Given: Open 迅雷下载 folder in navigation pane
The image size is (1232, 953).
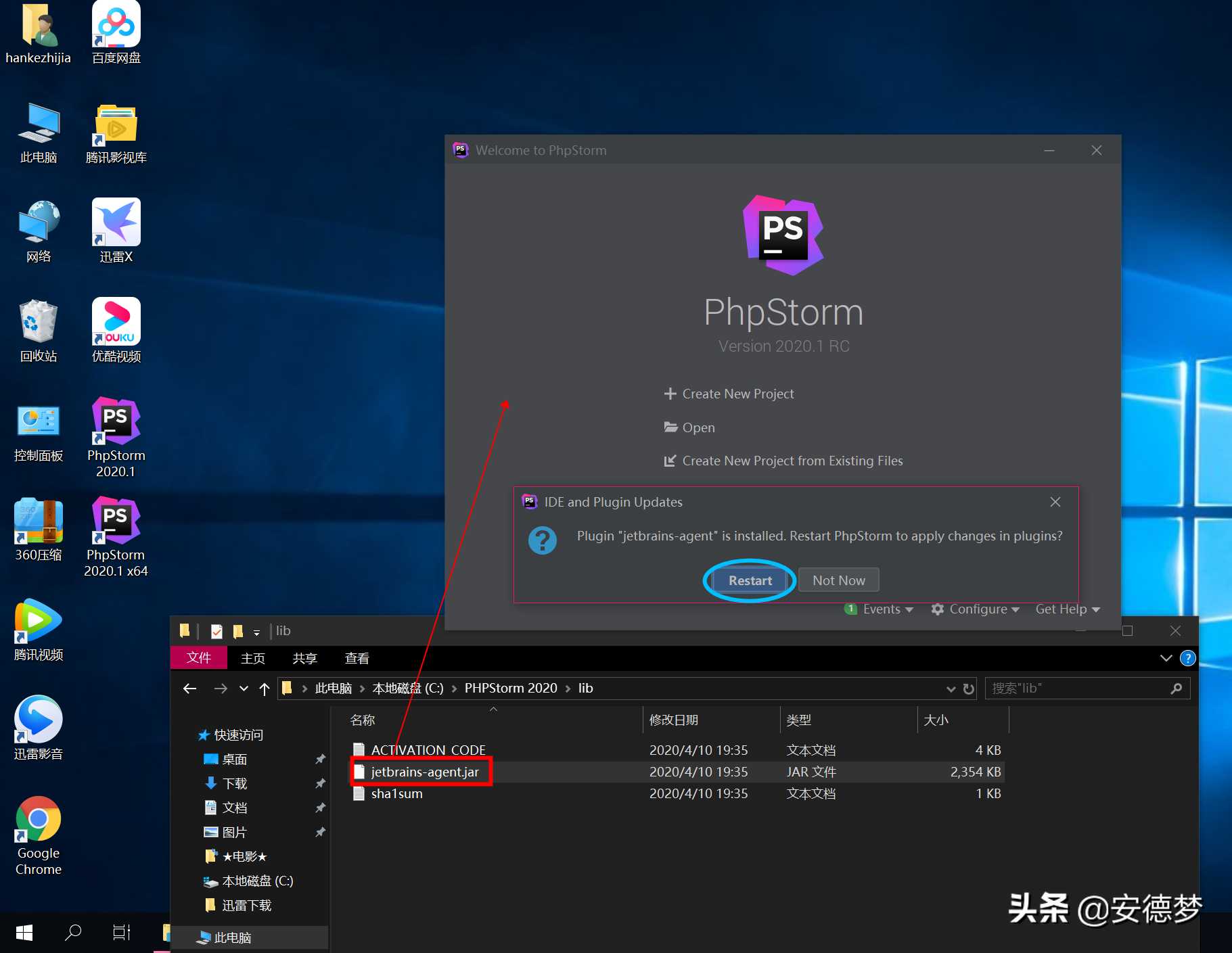Looking at the screenshot, I should point(237,905).
